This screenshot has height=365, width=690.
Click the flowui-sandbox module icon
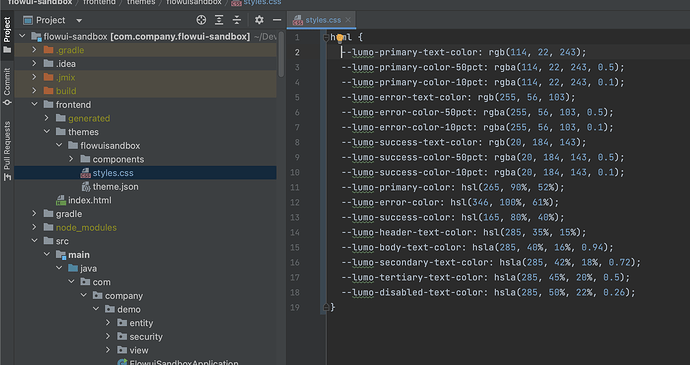point(36,37)
